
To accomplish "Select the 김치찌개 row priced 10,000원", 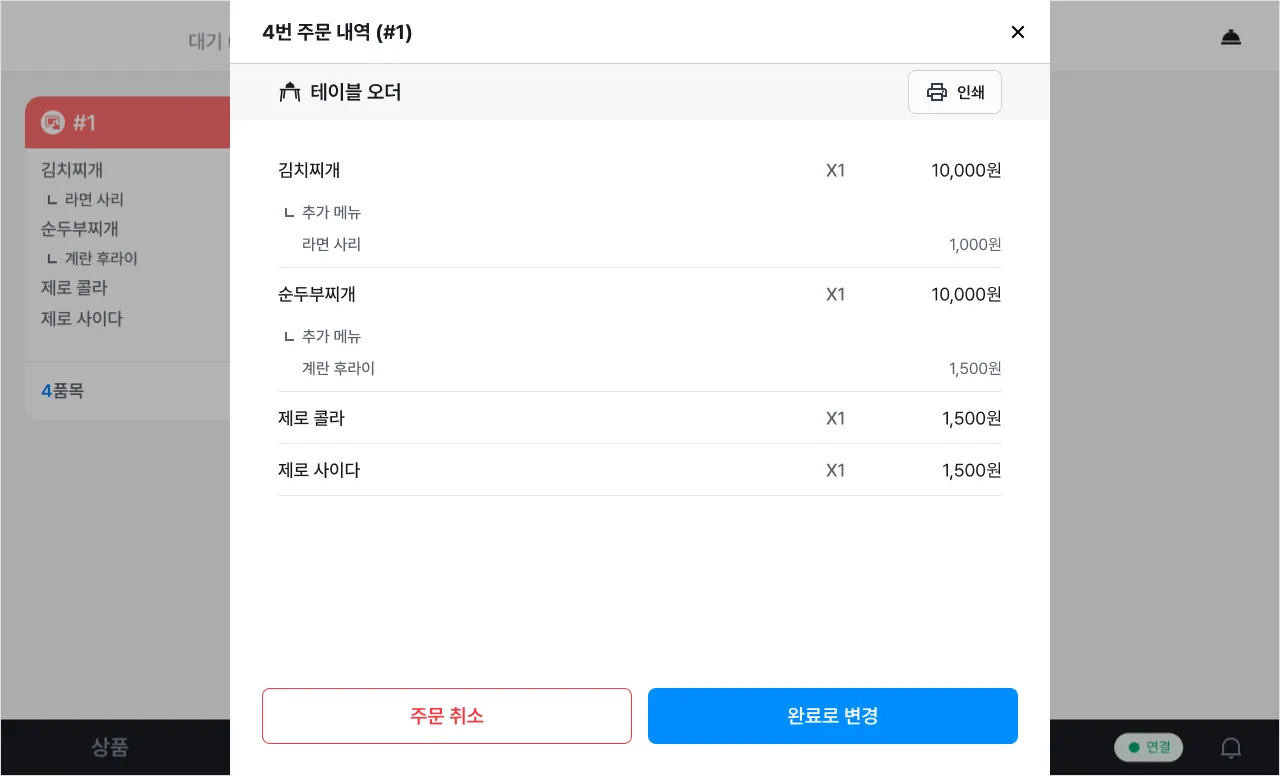I will (x=640, y=170).
